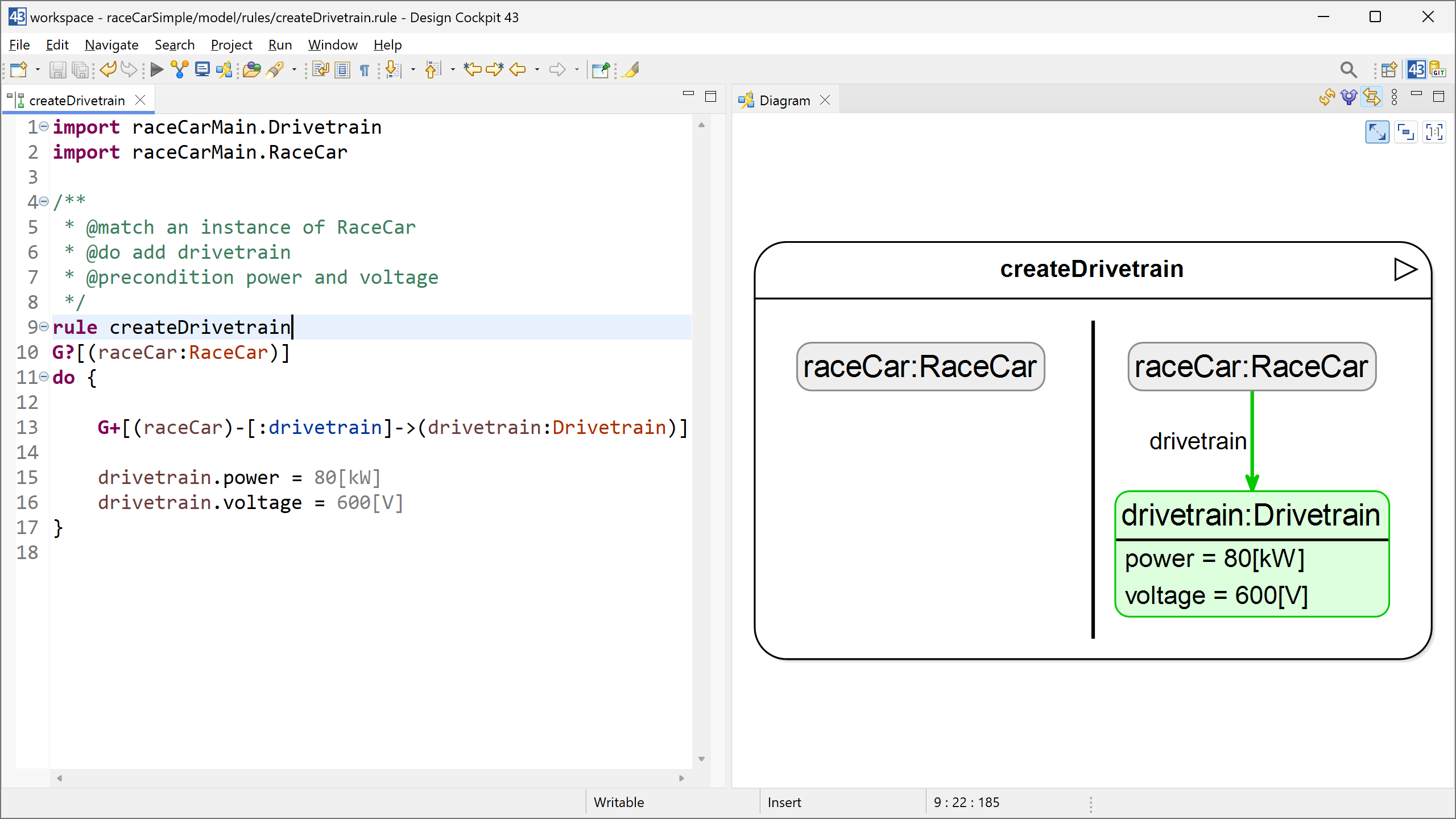Click the purple fork arrows Diagram icon

[x=1349, y=98]
